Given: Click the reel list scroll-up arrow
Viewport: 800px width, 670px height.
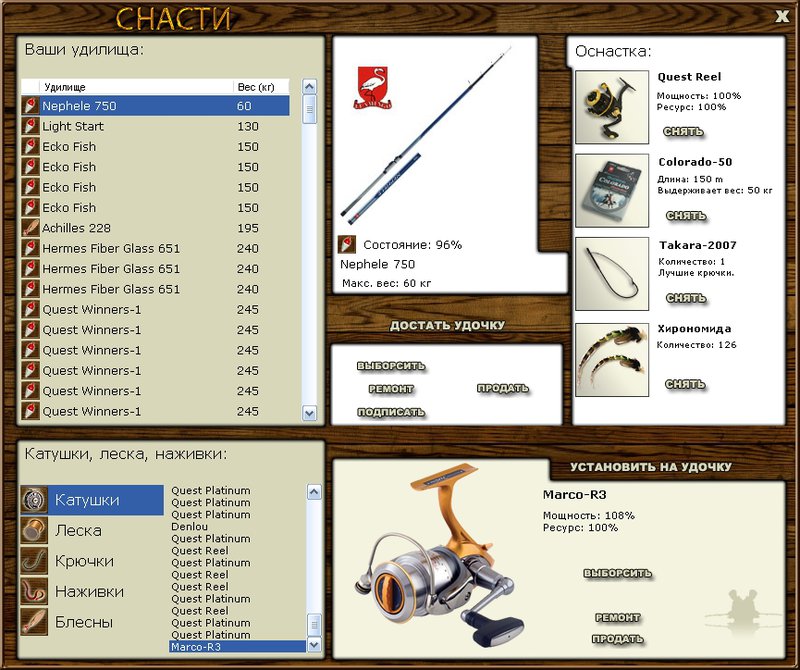Looking at the screenshot, I should [314, 492].
